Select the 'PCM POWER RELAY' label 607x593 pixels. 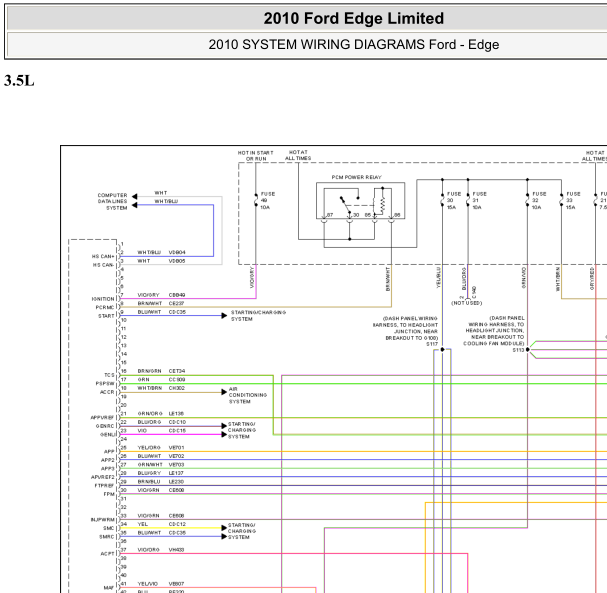coord(357,177)
